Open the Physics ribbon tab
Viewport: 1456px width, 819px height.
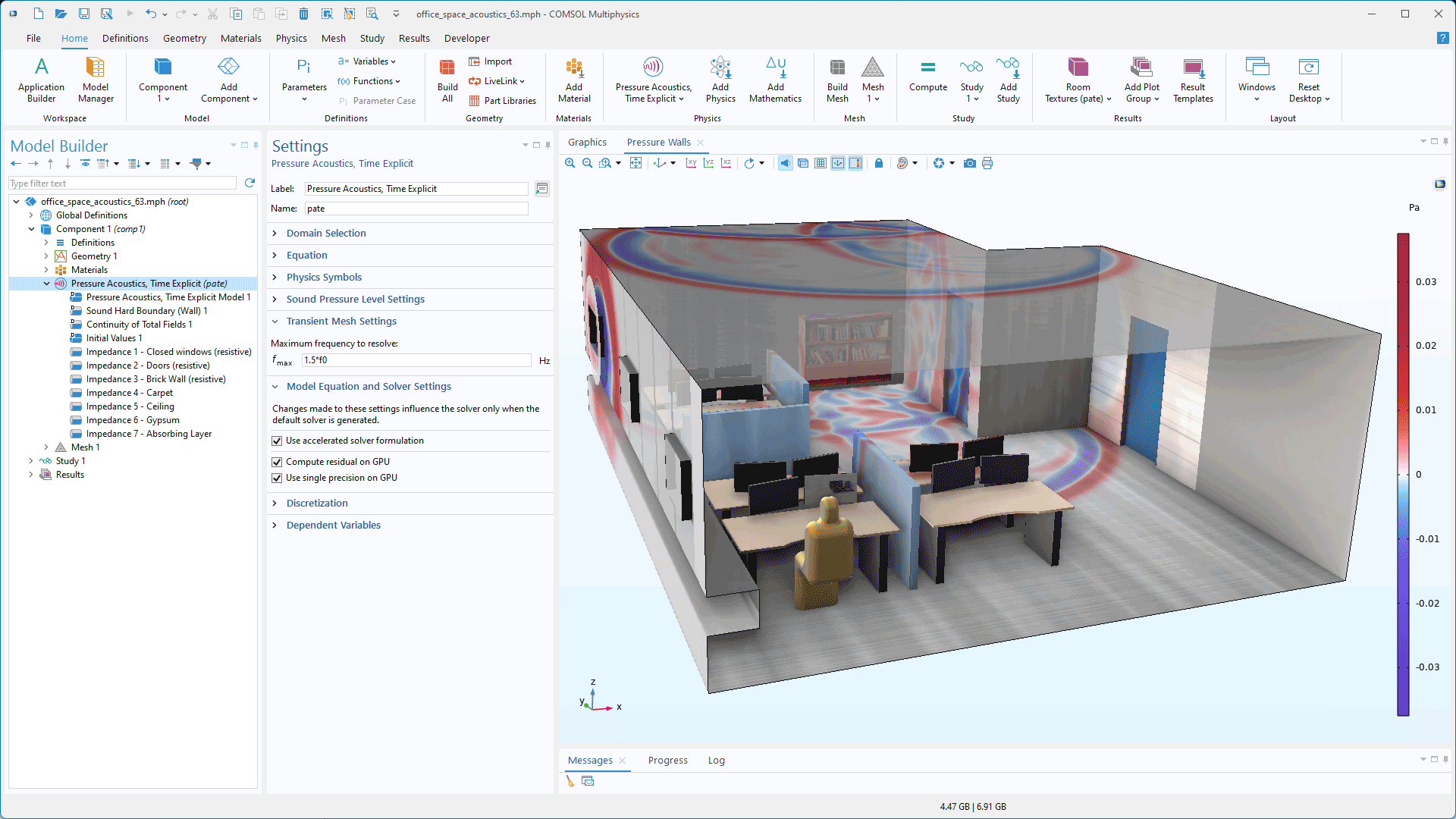click(291, 38)
